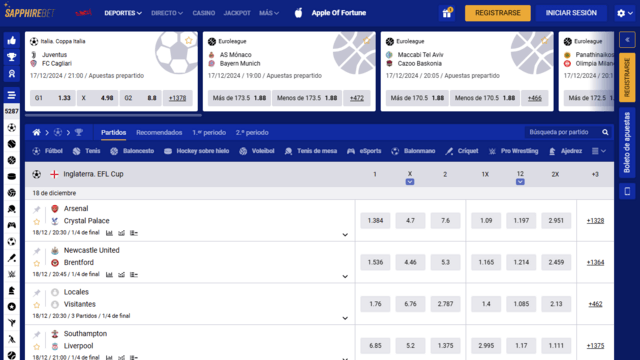
Task: Go to the JACKPOT menu item
Action: point(237,13)
